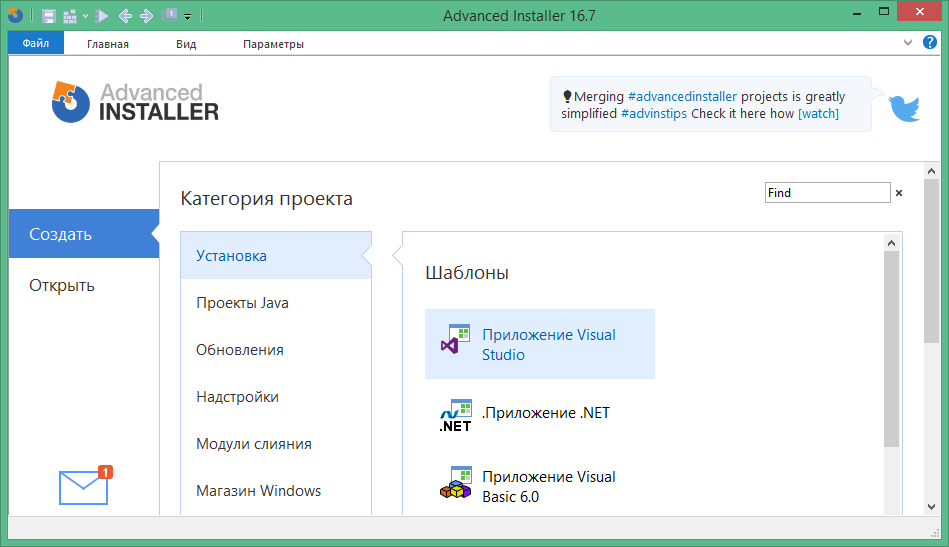Open the Параметры ribbon tab
Viewport: 949px width, 547px height.
[x=273, y=44]
